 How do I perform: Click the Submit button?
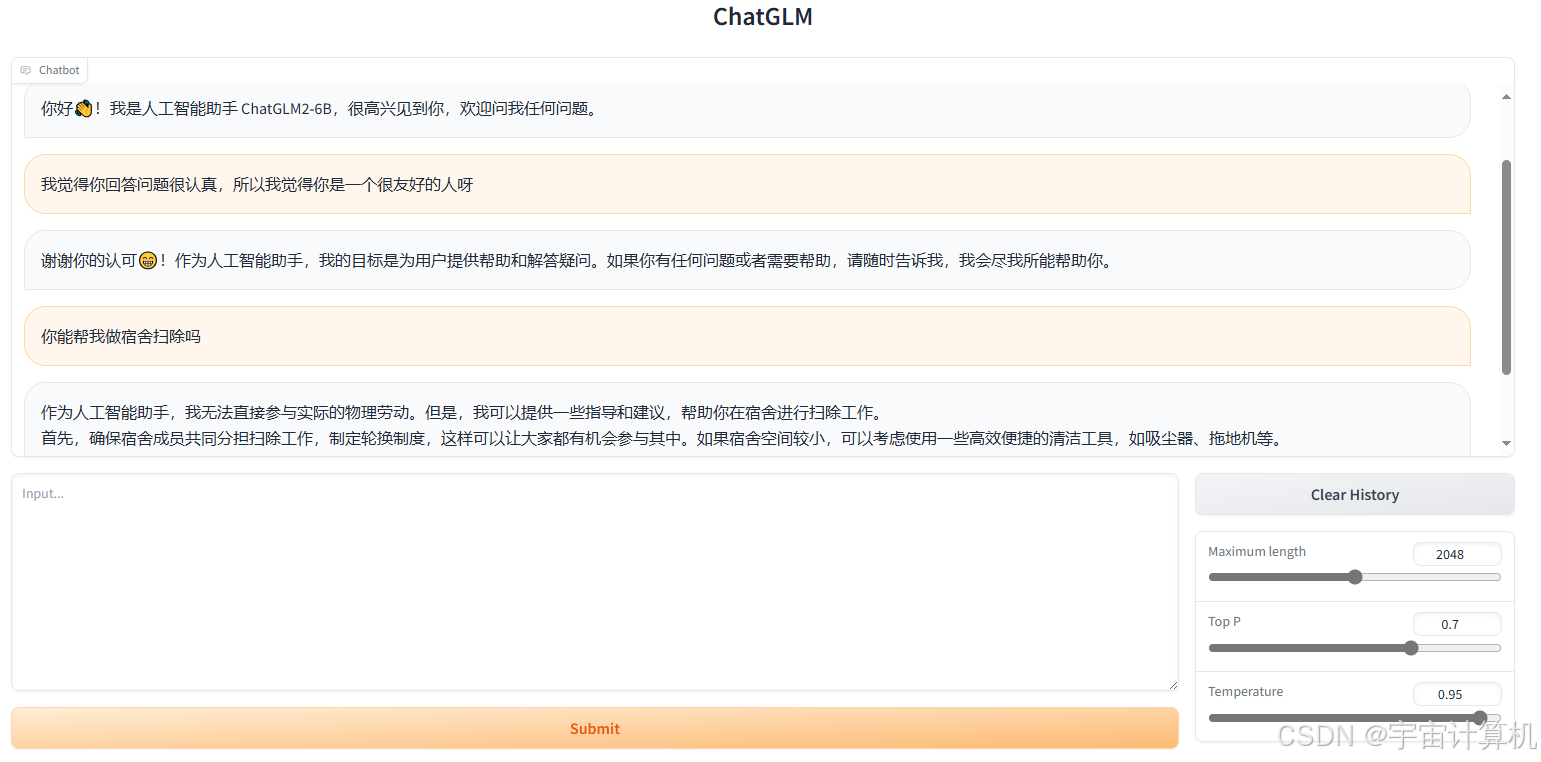pos(595,728)
